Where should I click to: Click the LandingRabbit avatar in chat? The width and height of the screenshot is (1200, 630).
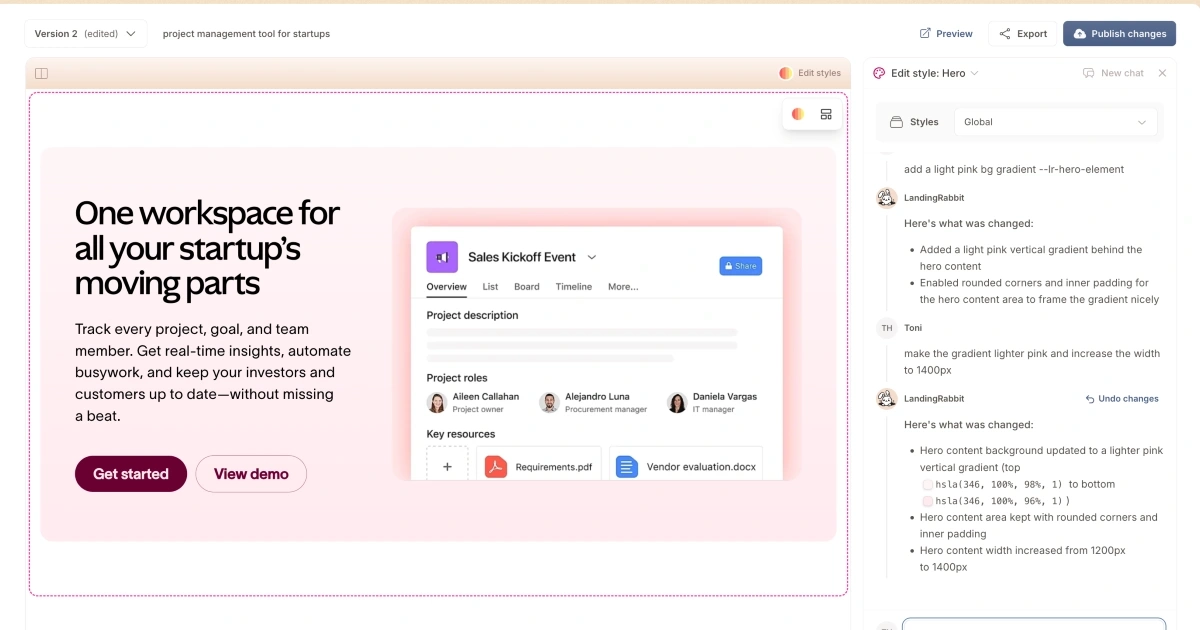coord(886,198)
